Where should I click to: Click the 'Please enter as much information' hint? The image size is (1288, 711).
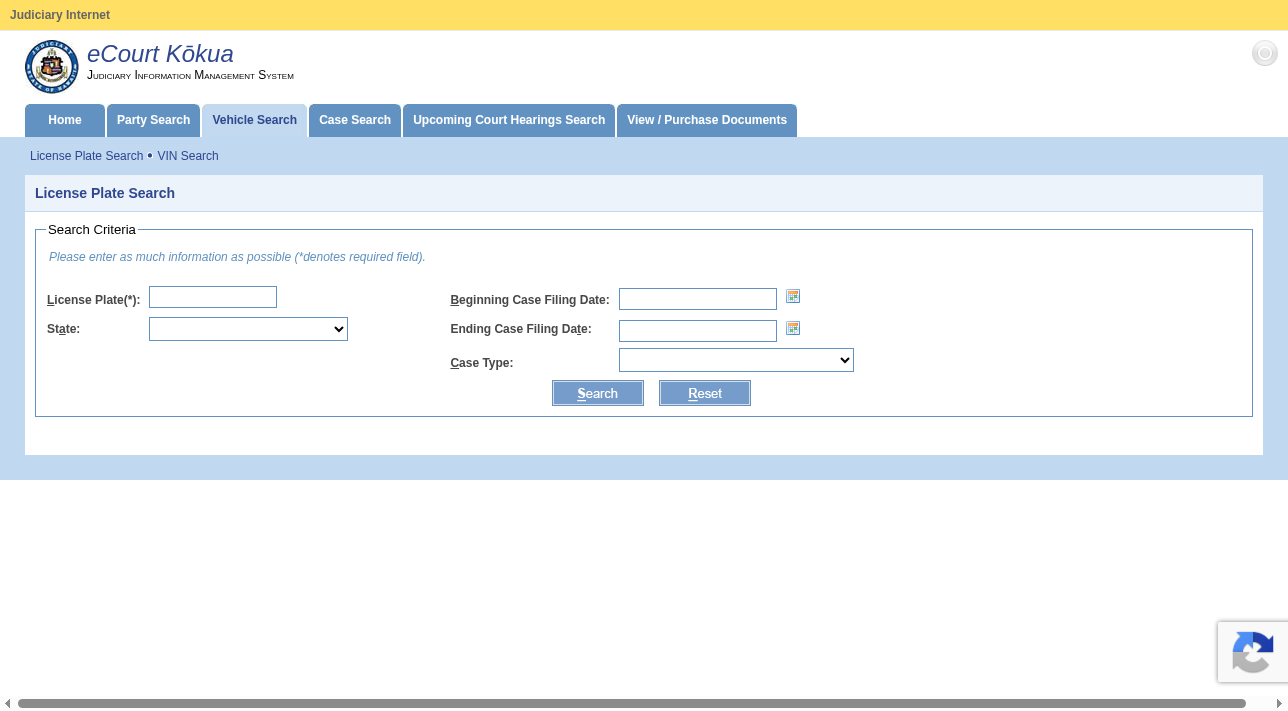(237, 257)
